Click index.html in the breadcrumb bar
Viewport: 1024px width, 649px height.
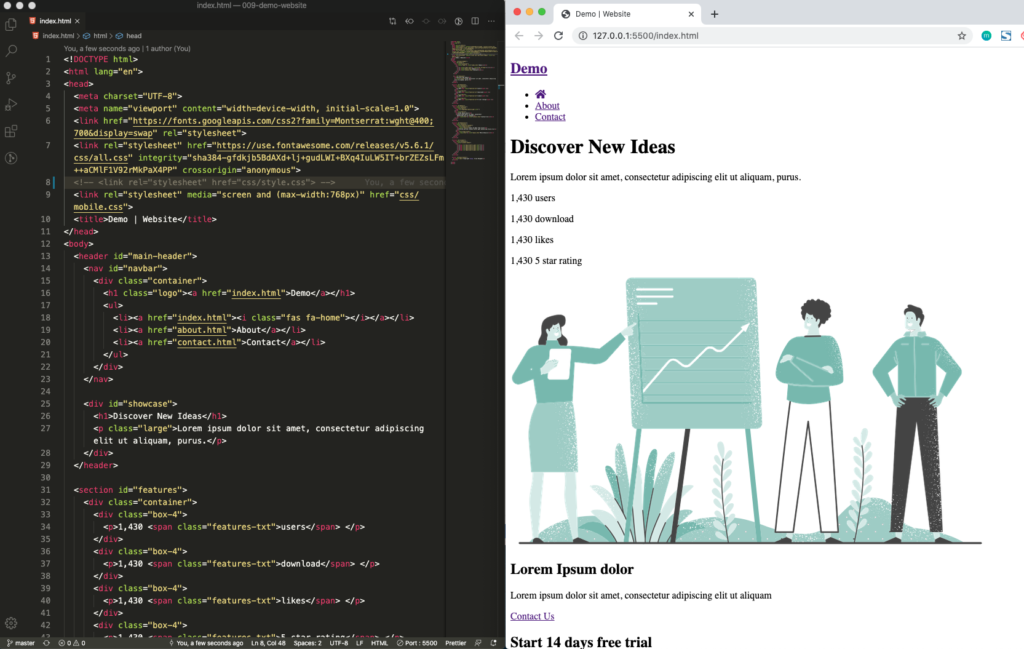(58, 36)
